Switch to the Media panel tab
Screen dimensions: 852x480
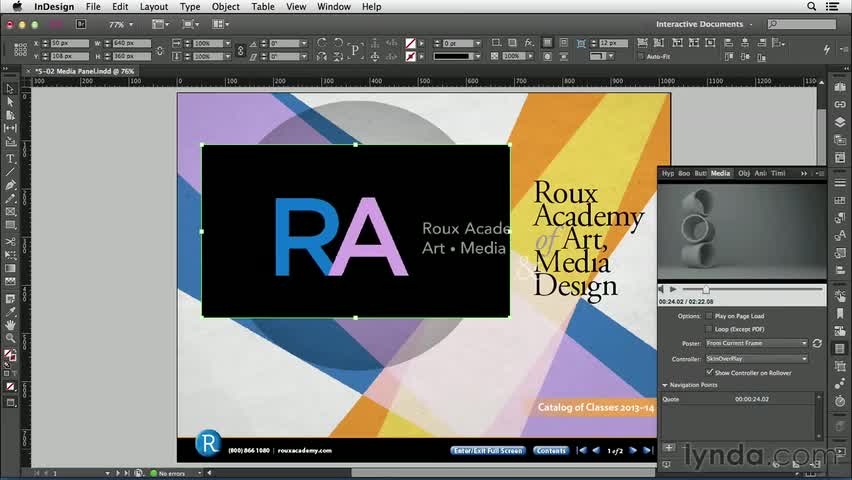click(720, 173)
